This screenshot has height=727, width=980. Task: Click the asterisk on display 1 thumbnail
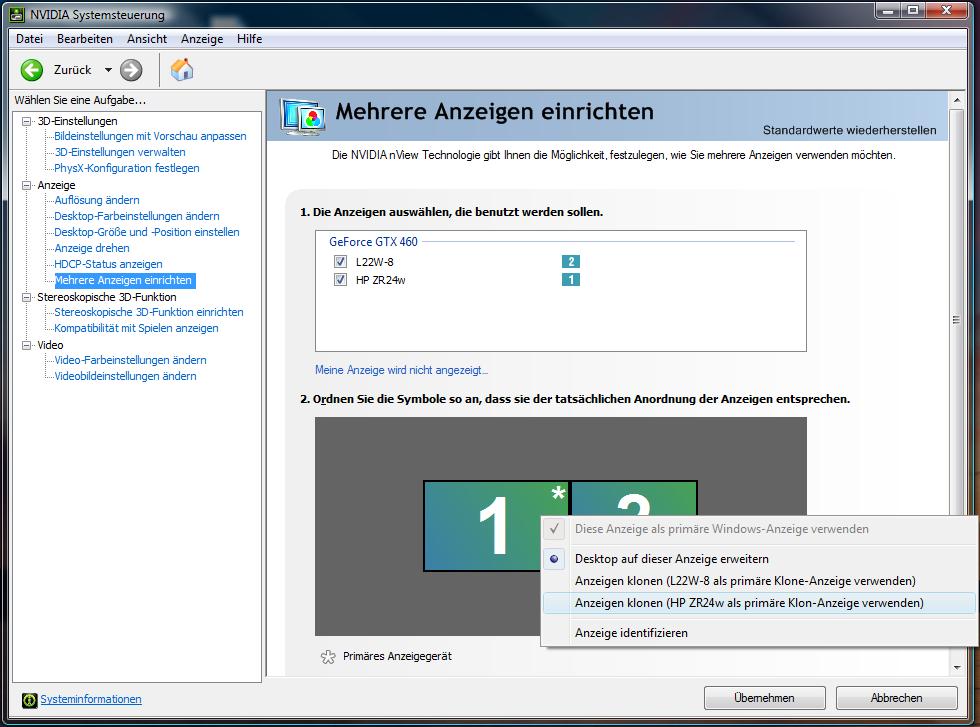(558, 493)
